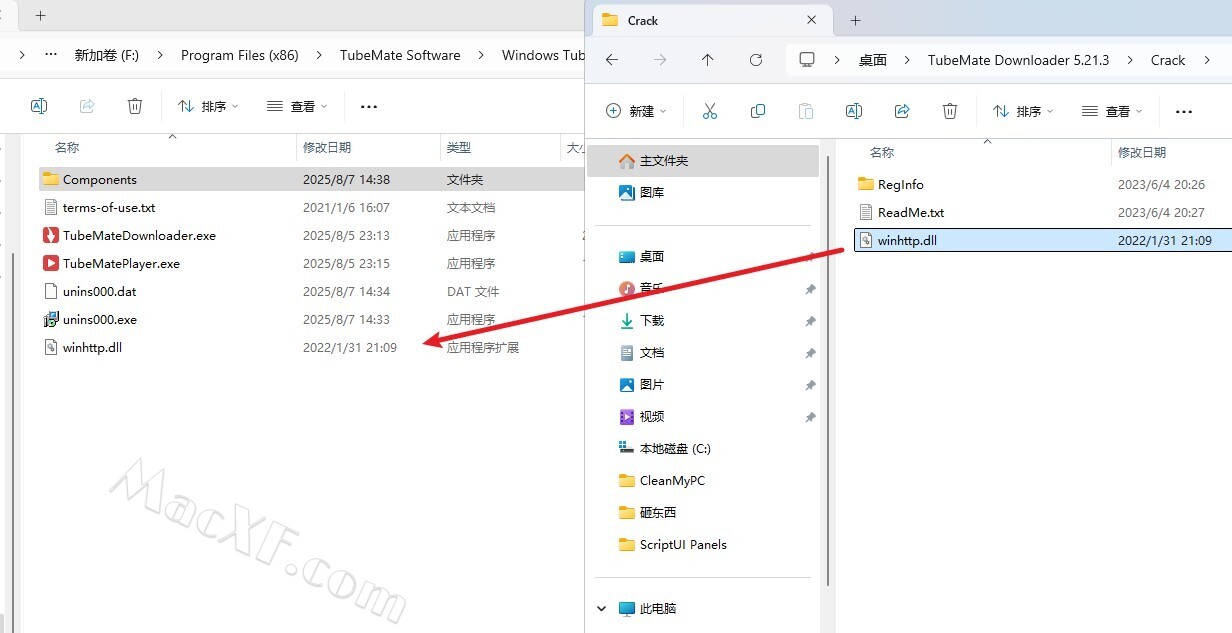This screenshot has width=1232, height=633.
Task: Click the share icon in the Crack window toolbar
Action: [x=902, y=111]
